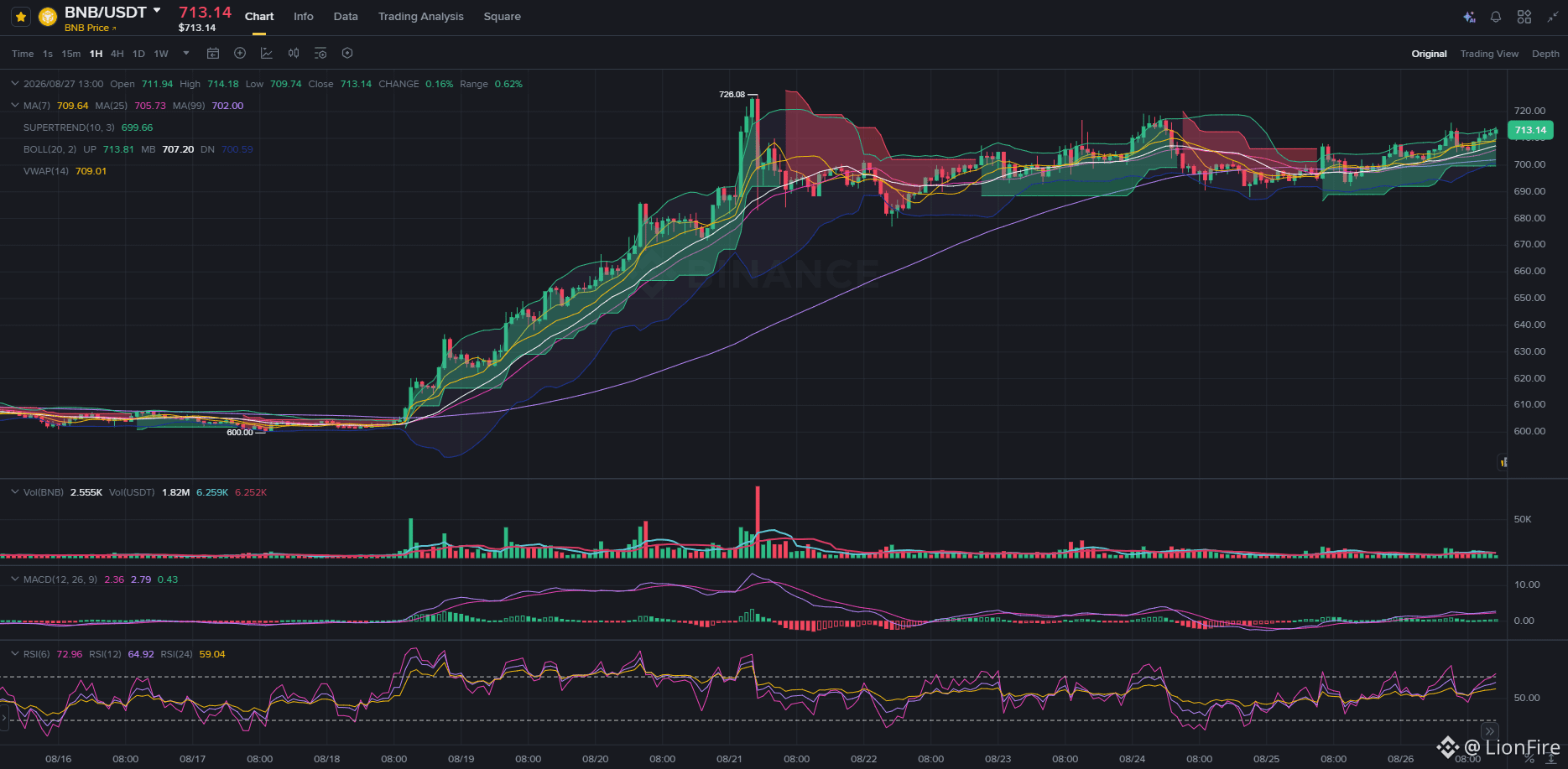1568x769 pixels.
Task: Click the last price 713.14 in header
Action: 205,12
